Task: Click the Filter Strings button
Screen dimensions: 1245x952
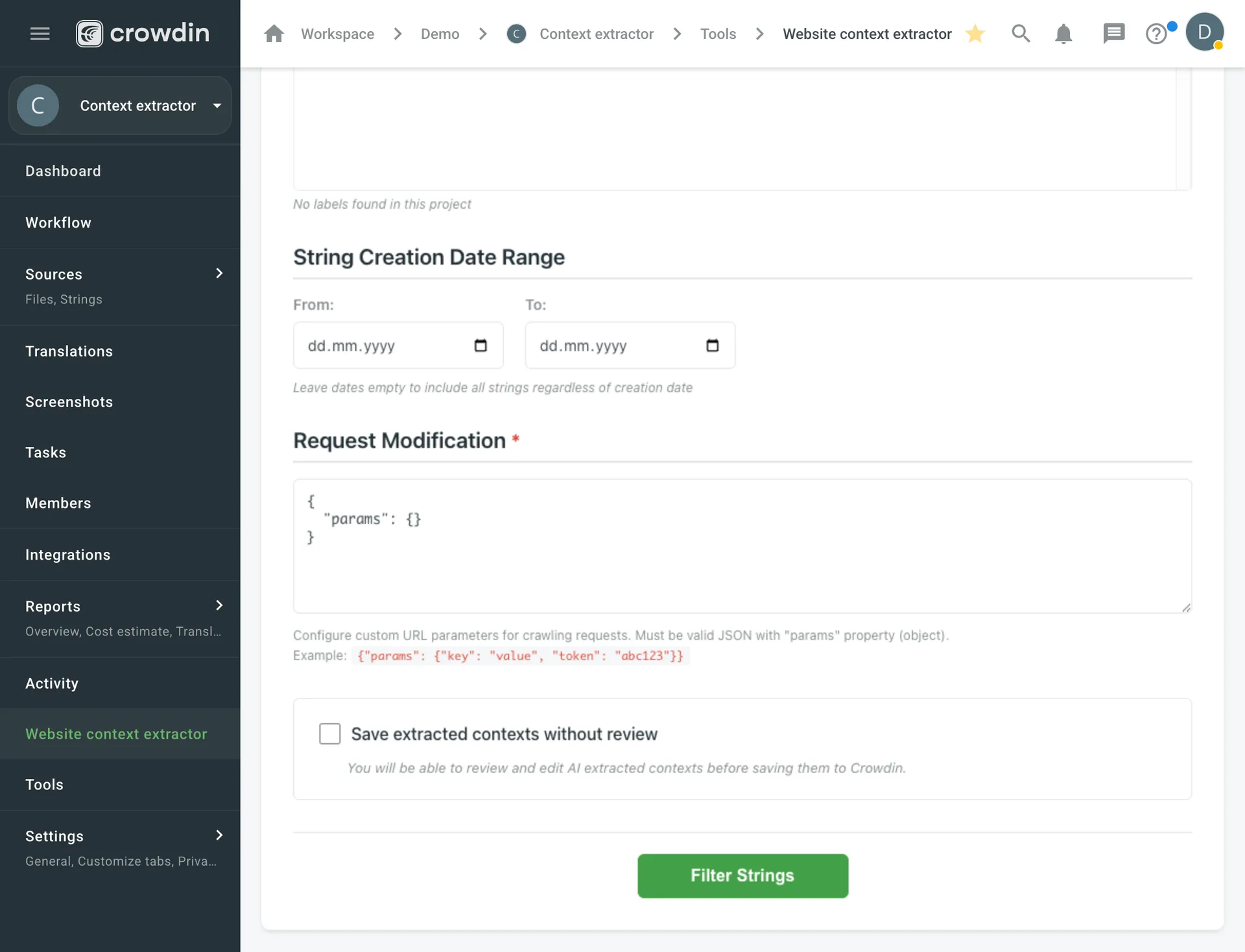Action: pyautogui.click(x=742, y=875)
